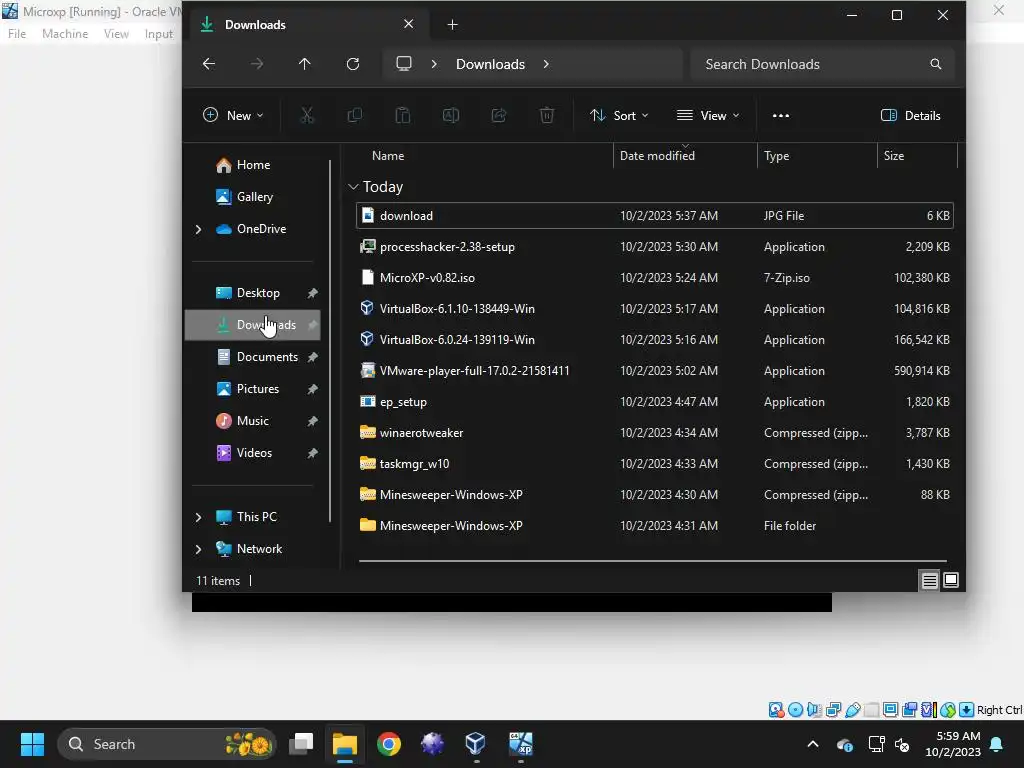Collapse the Today group

[x=353, y=187]
